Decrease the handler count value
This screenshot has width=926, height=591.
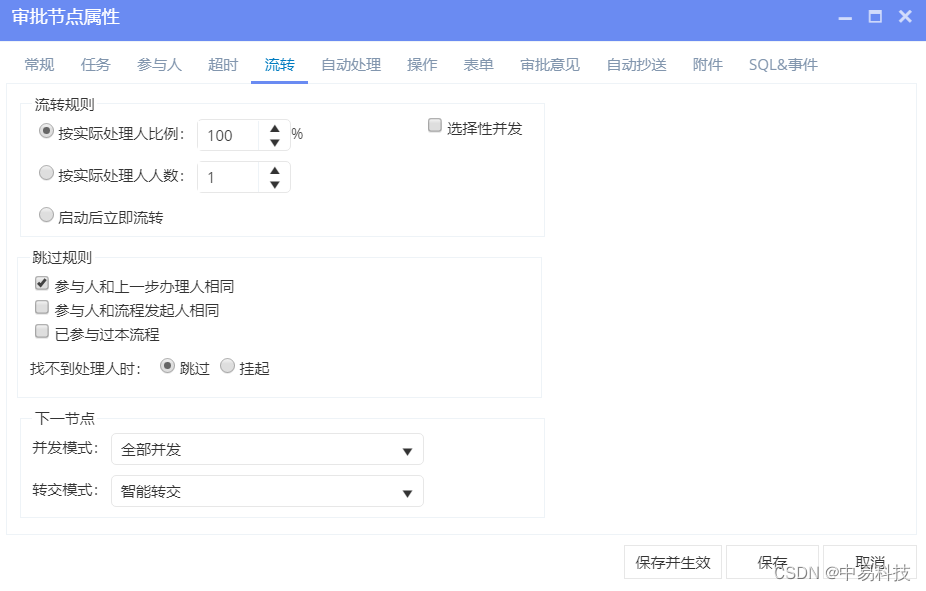click(275, 184)
